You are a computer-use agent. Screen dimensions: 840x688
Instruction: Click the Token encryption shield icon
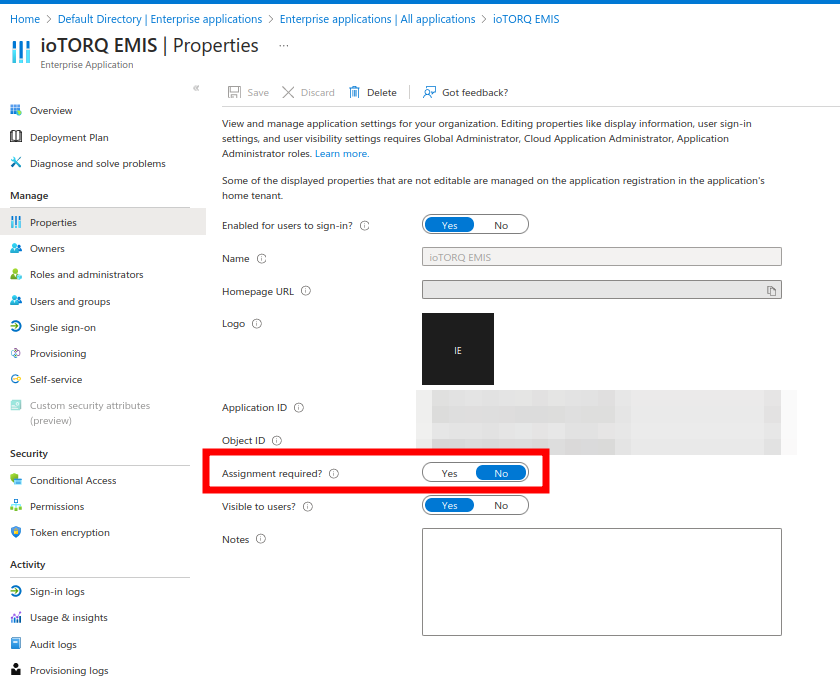tap(16, 532)
